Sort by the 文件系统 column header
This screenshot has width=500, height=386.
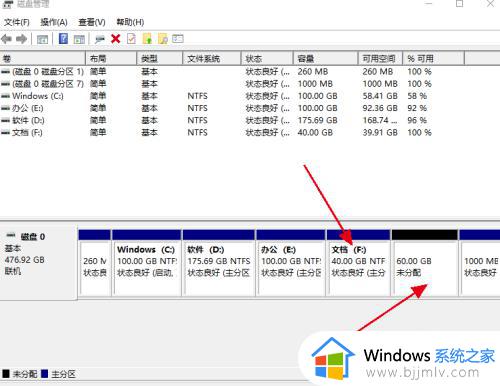click(212, 59)
